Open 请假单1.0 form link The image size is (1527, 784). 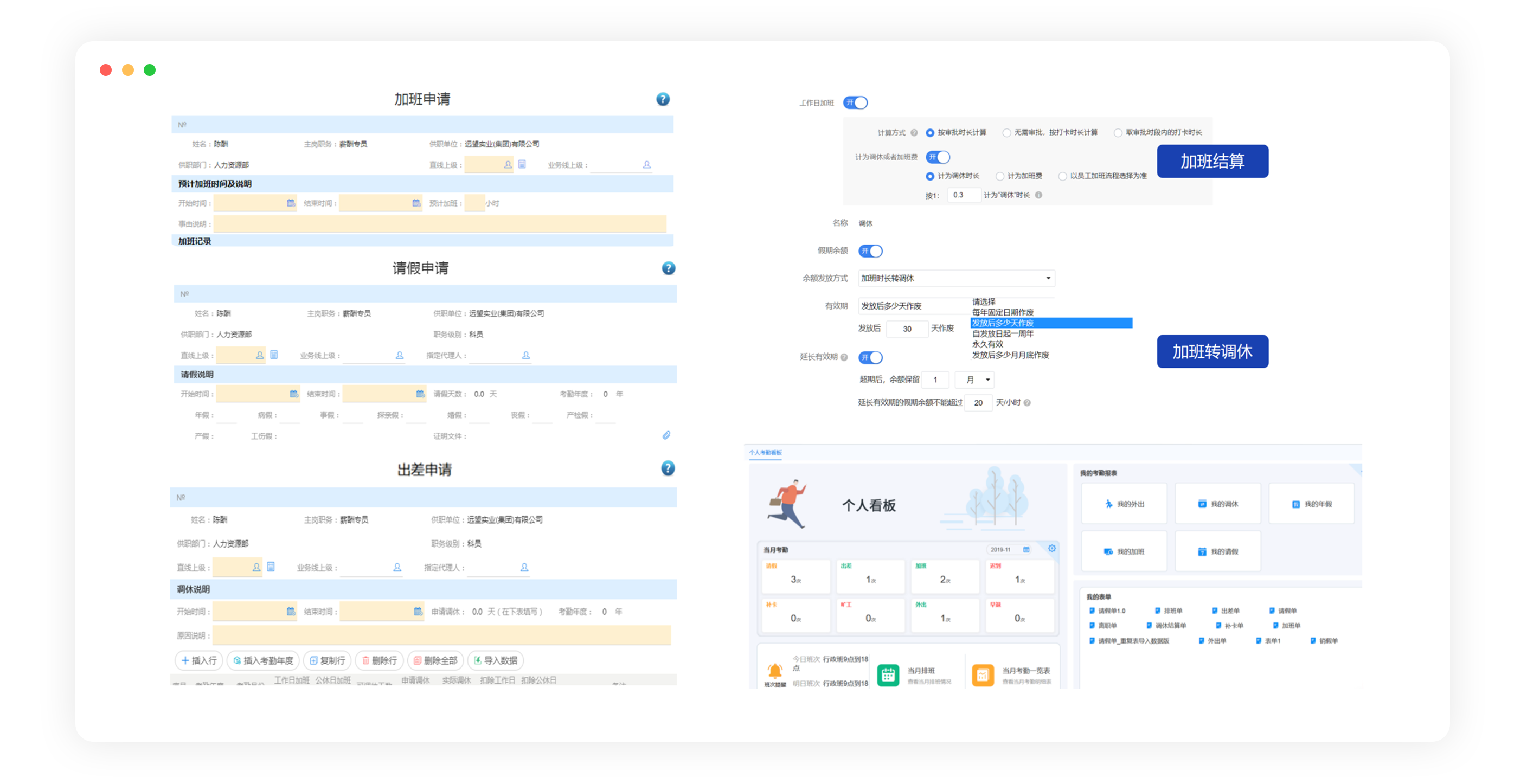[x=1107, y=611]
